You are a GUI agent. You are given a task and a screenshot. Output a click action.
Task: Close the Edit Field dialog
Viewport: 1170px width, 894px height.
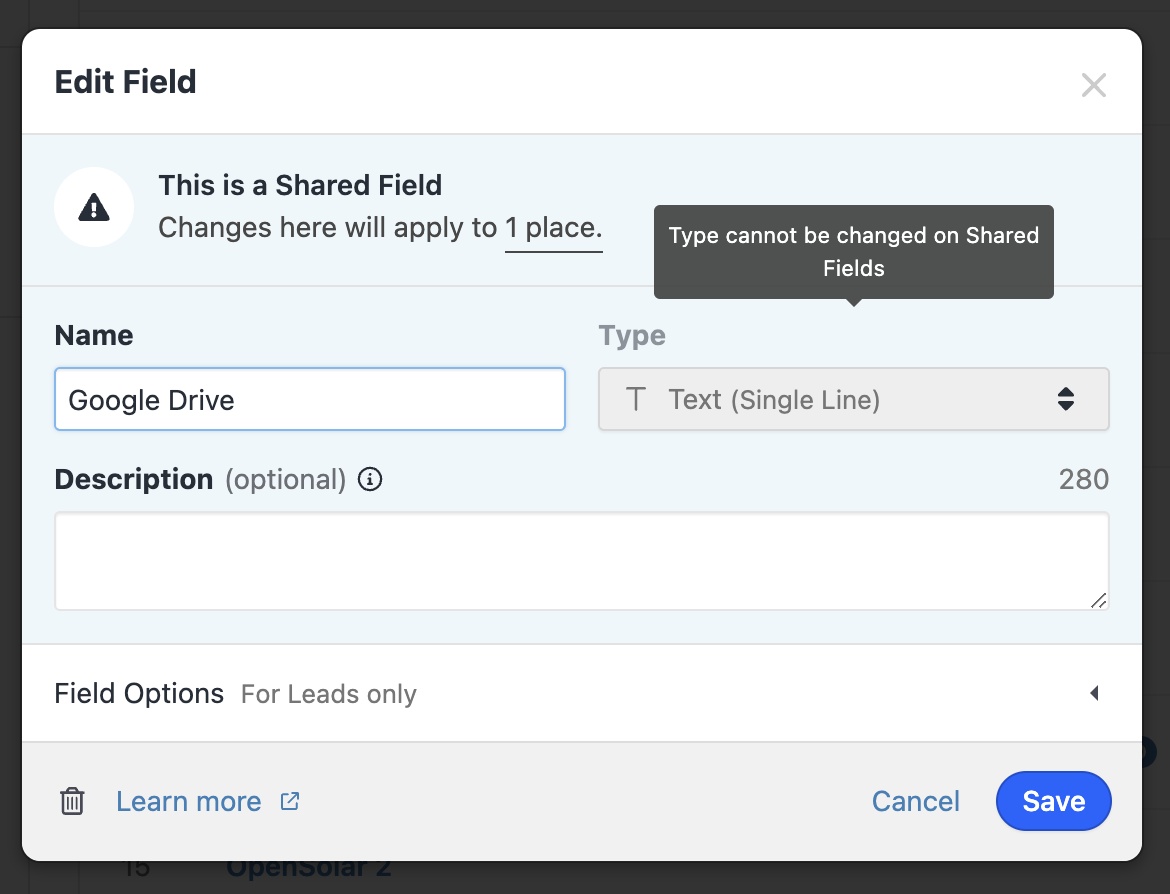tap(1093, 85)
